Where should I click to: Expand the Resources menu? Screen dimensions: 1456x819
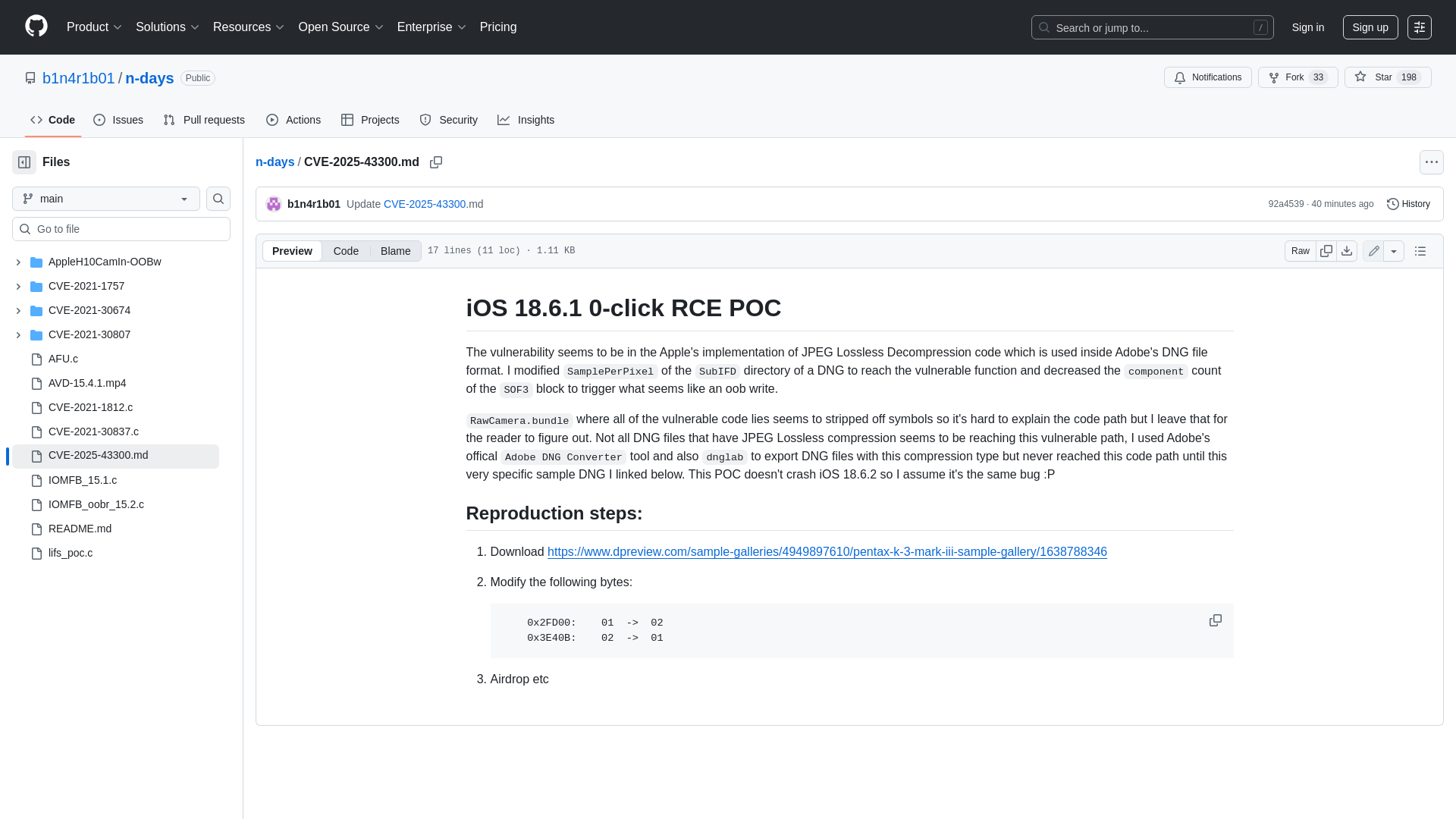249,27
